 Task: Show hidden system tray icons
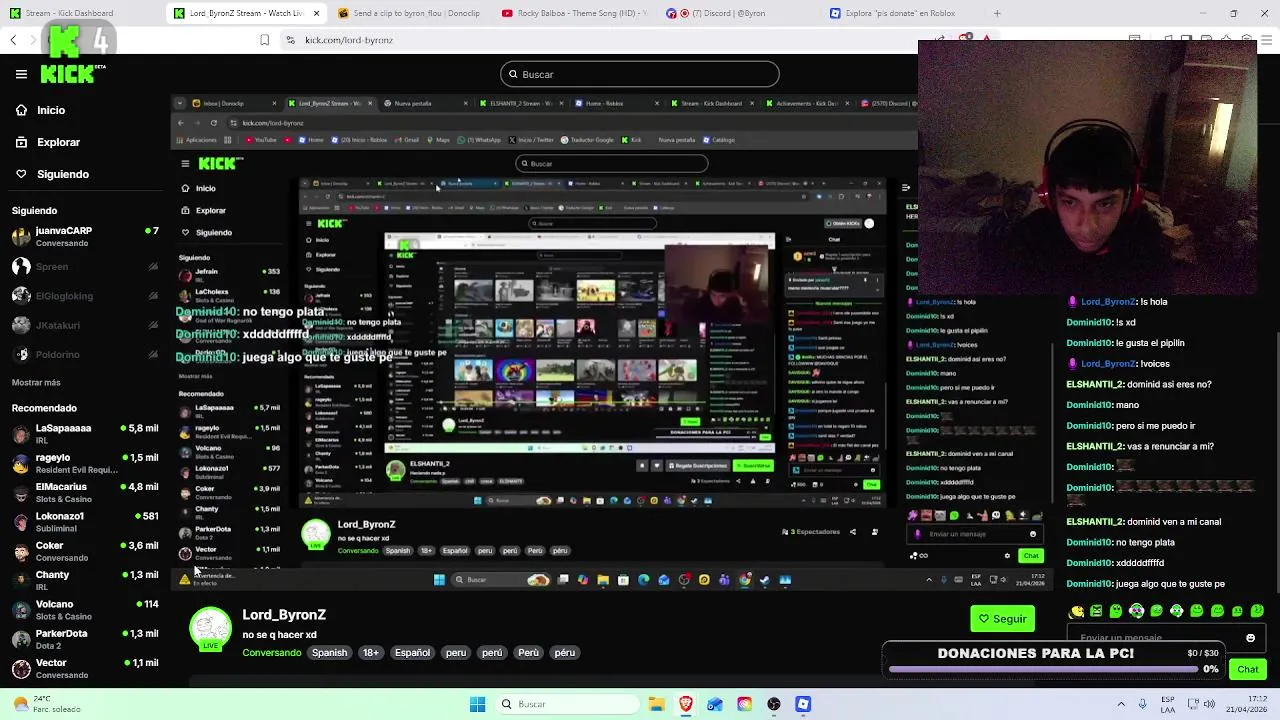click(1120, 704)
